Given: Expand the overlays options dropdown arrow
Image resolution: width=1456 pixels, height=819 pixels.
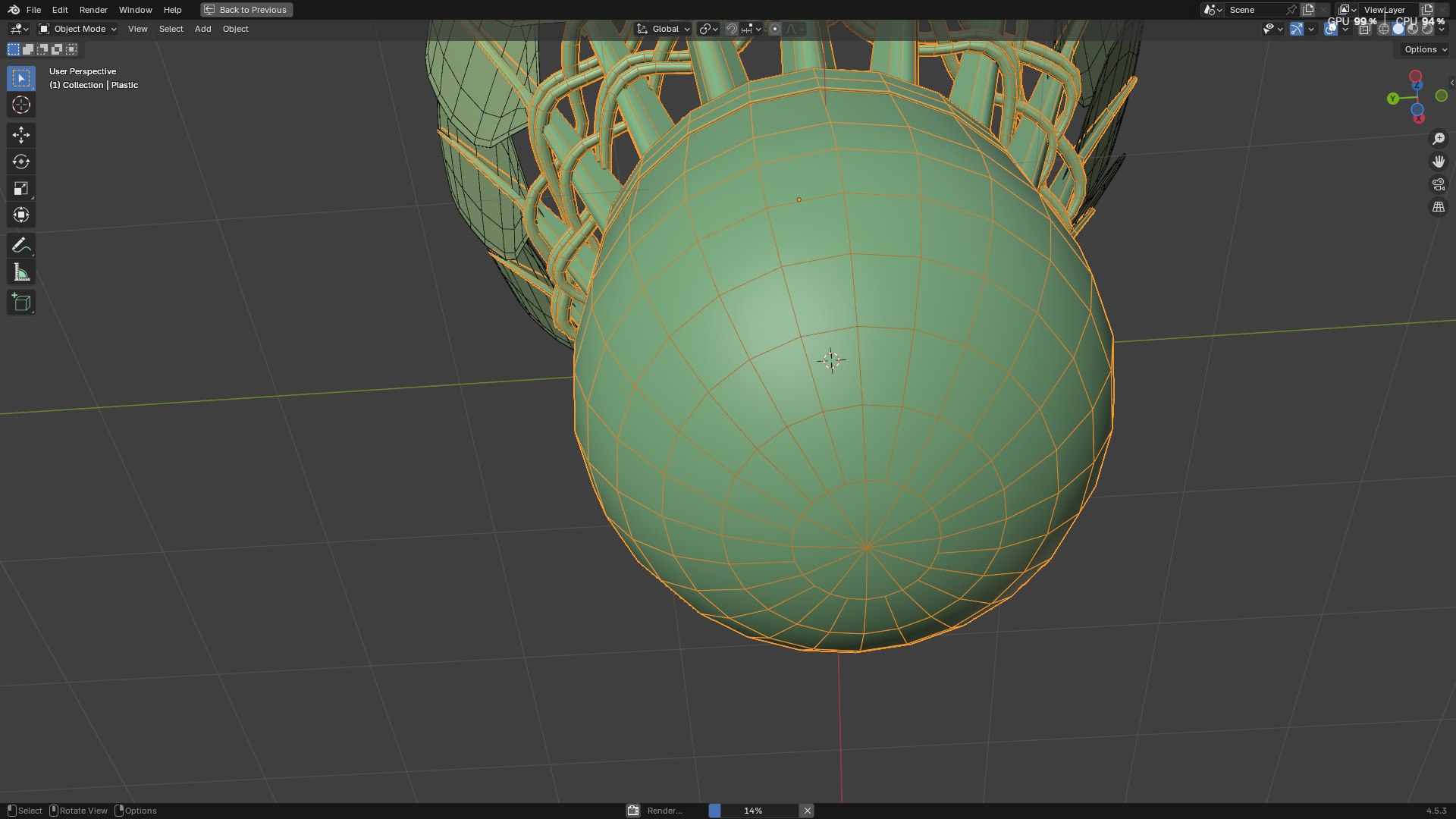Looking at the screenshot, I should tap(1345, 29).
